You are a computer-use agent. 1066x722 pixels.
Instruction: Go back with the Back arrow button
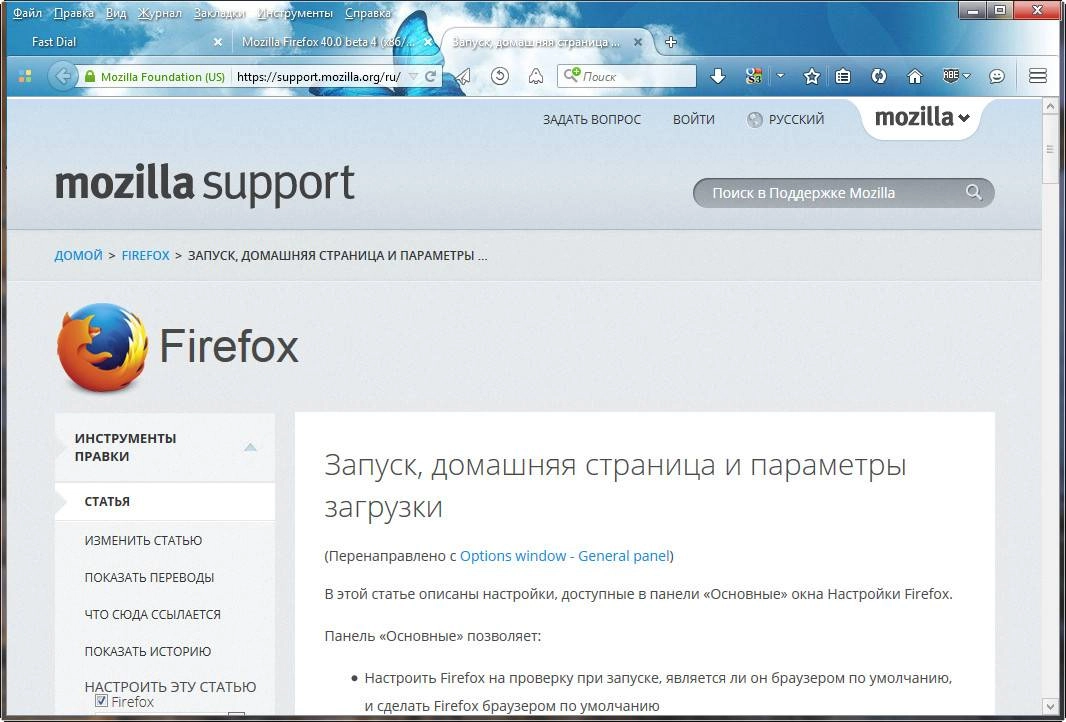pos(61,76)
